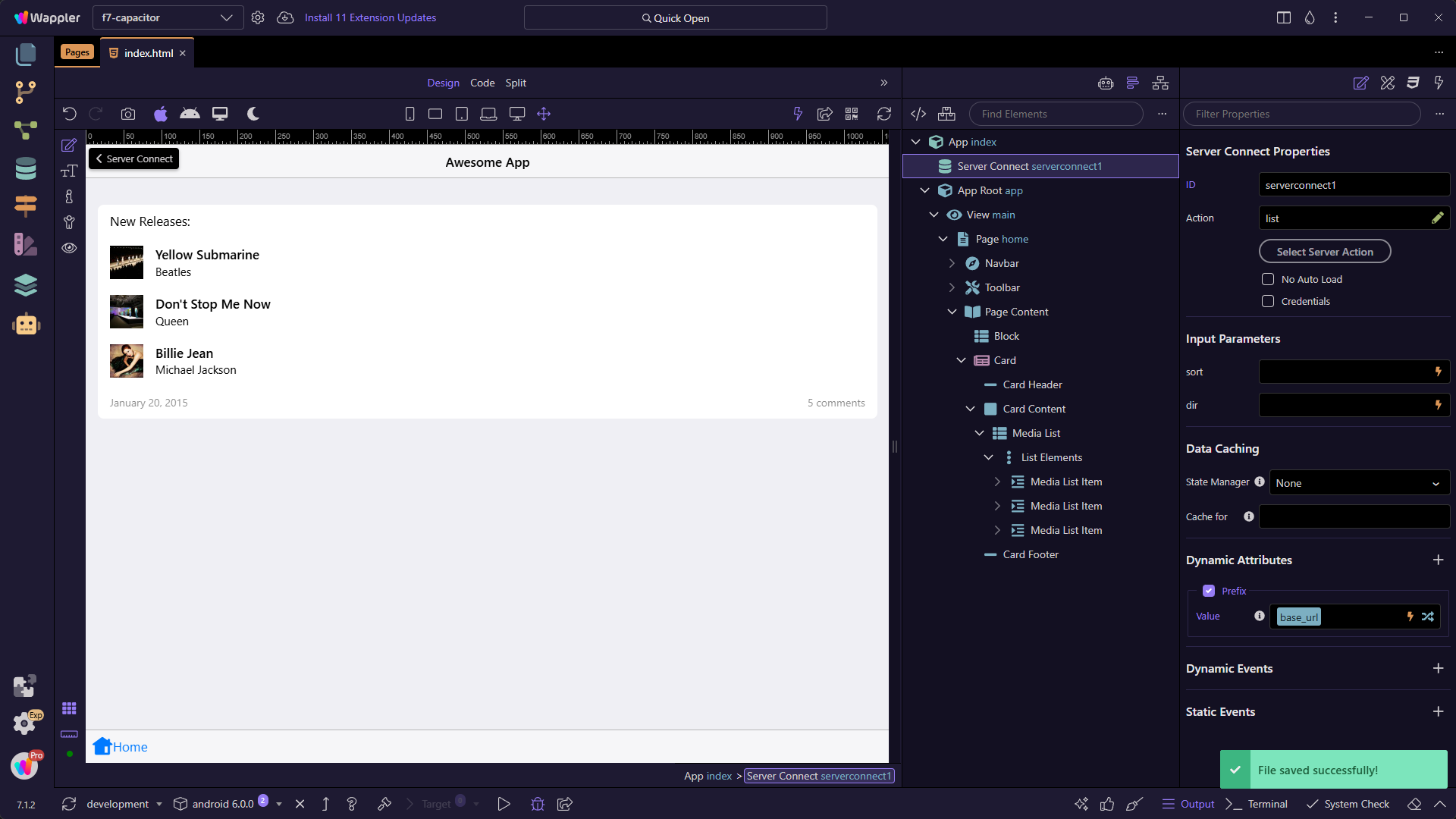Collapse the Card Content tree node

click(970, 409)
